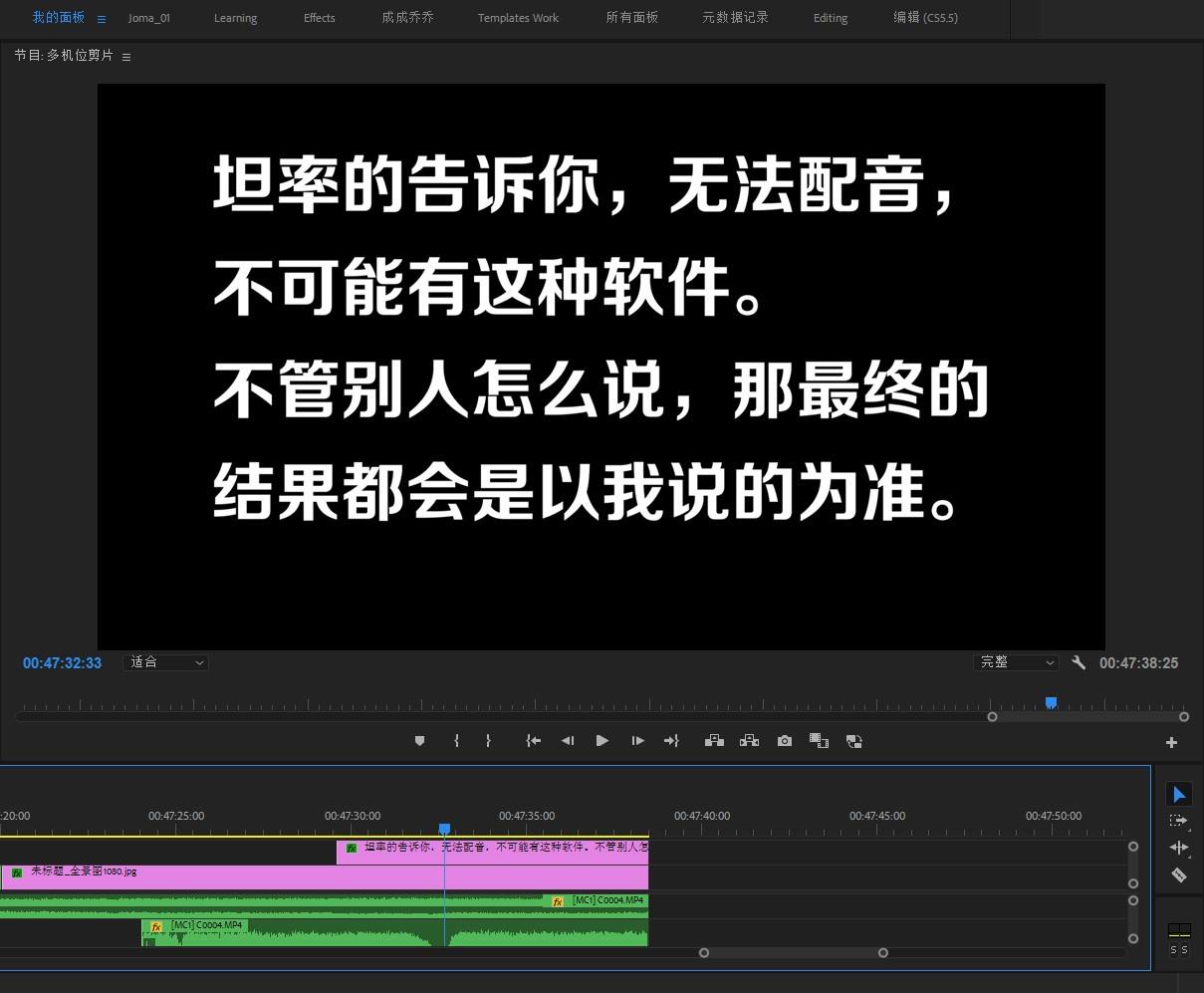This screenshot has height=993, width=1204.
Task: Choose the Track Select Forward tool
Action: (1177, 820)
